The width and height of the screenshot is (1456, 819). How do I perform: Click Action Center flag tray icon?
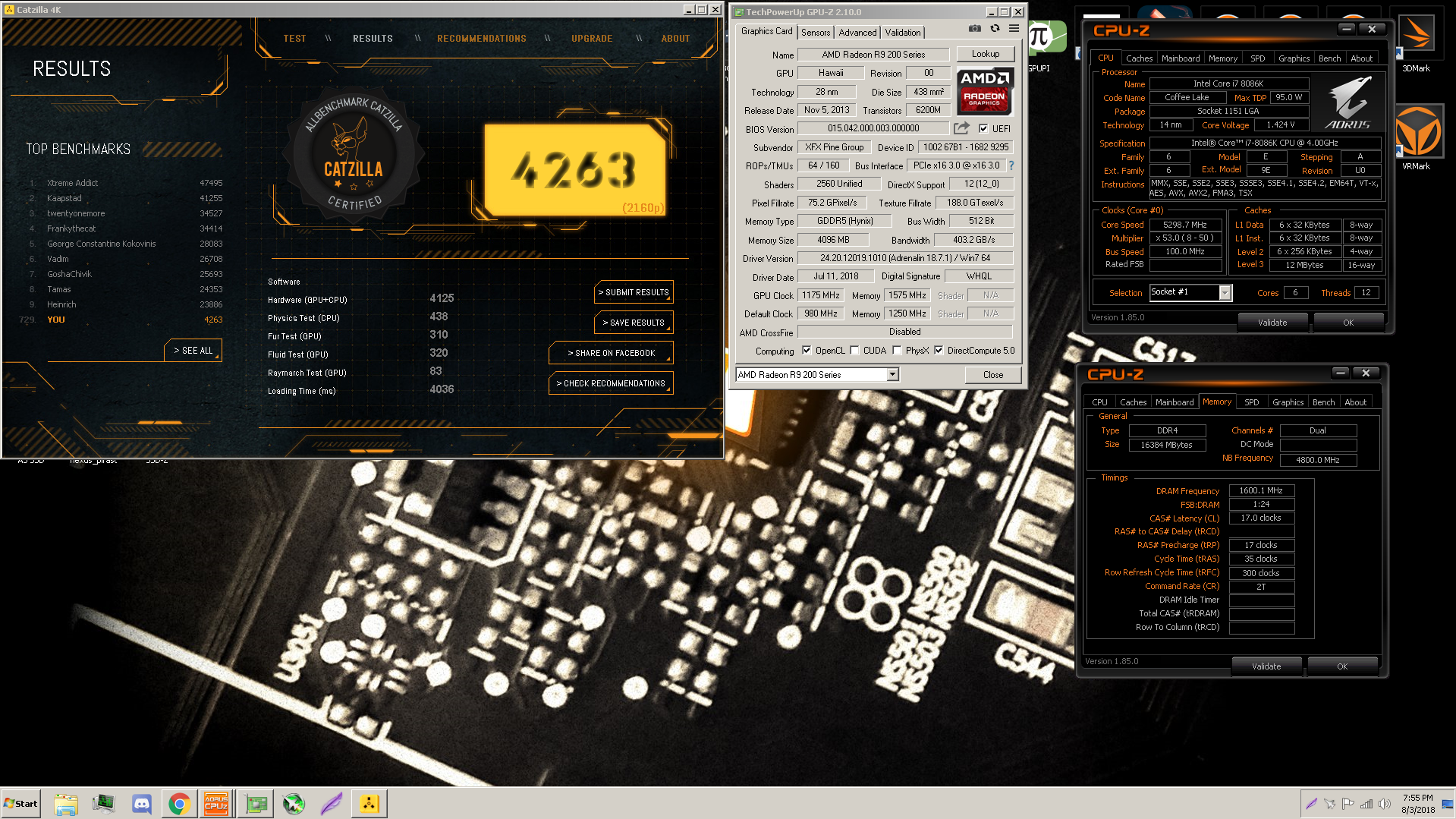click(x=1348, y=804)
